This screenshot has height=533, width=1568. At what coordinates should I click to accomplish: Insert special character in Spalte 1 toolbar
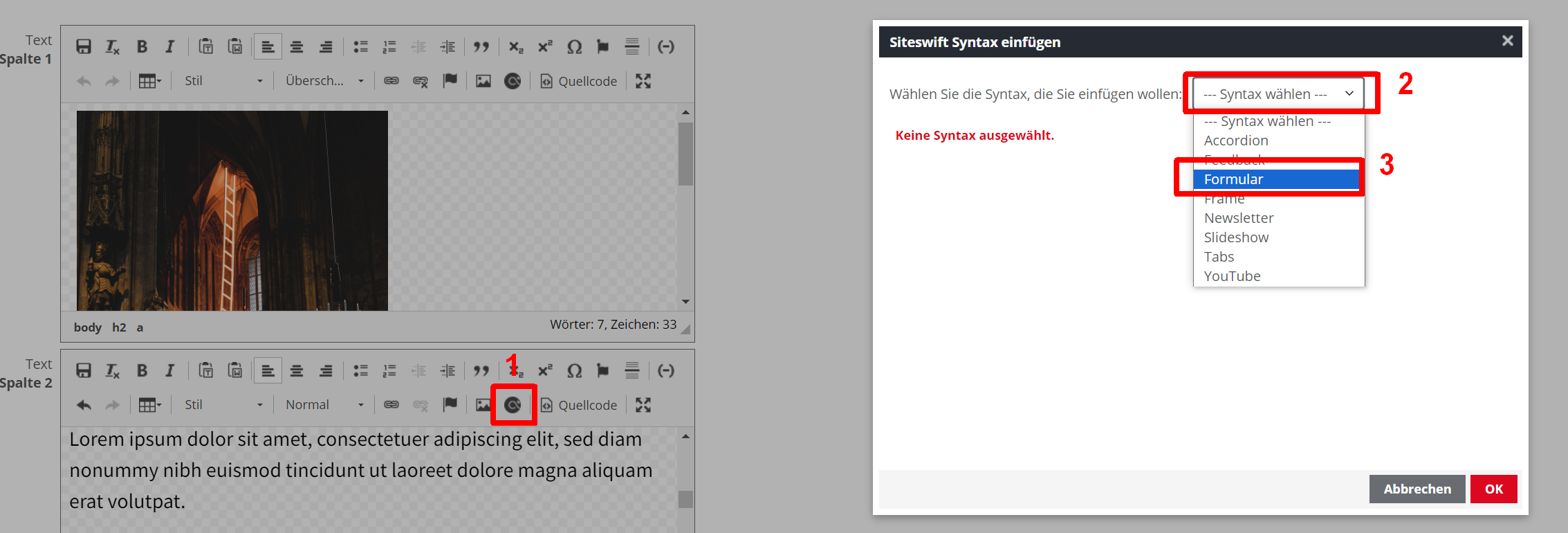click(x=574, y=46)
